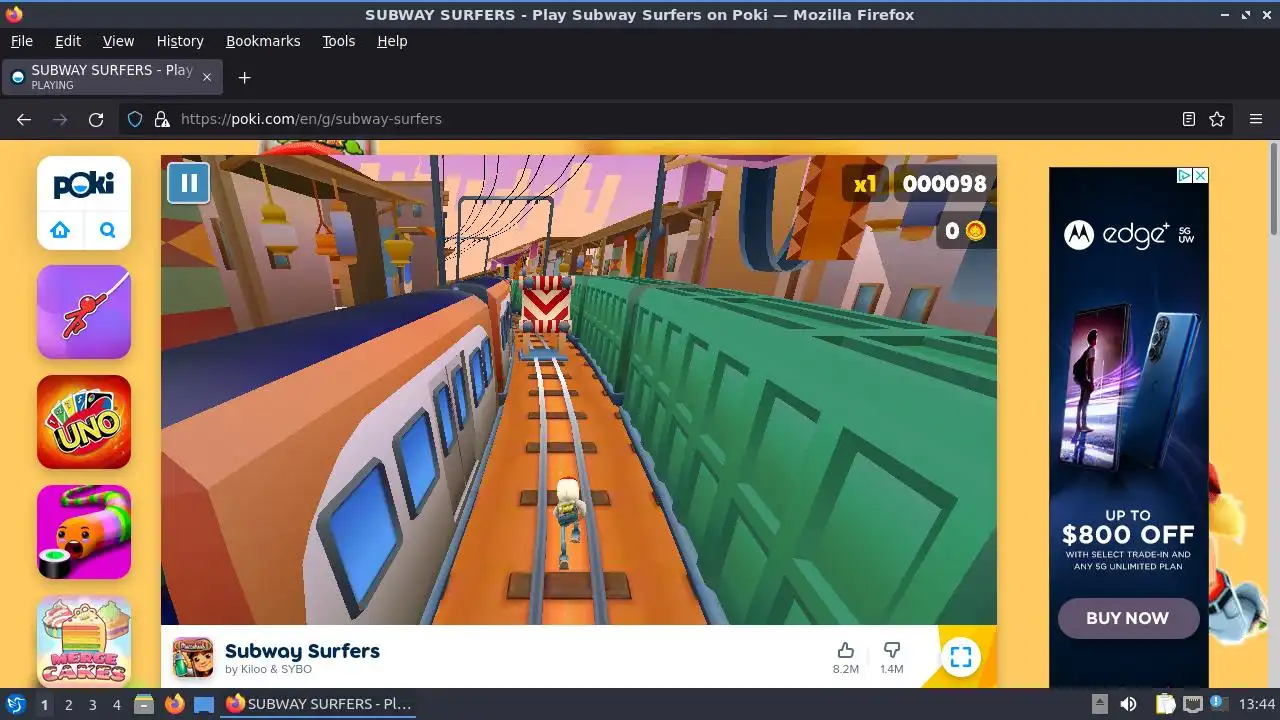The height and width of the screenshot is (720, 1280).
Task: Go back to previous page
Action: pyautogui.click(x=24, y=119)
